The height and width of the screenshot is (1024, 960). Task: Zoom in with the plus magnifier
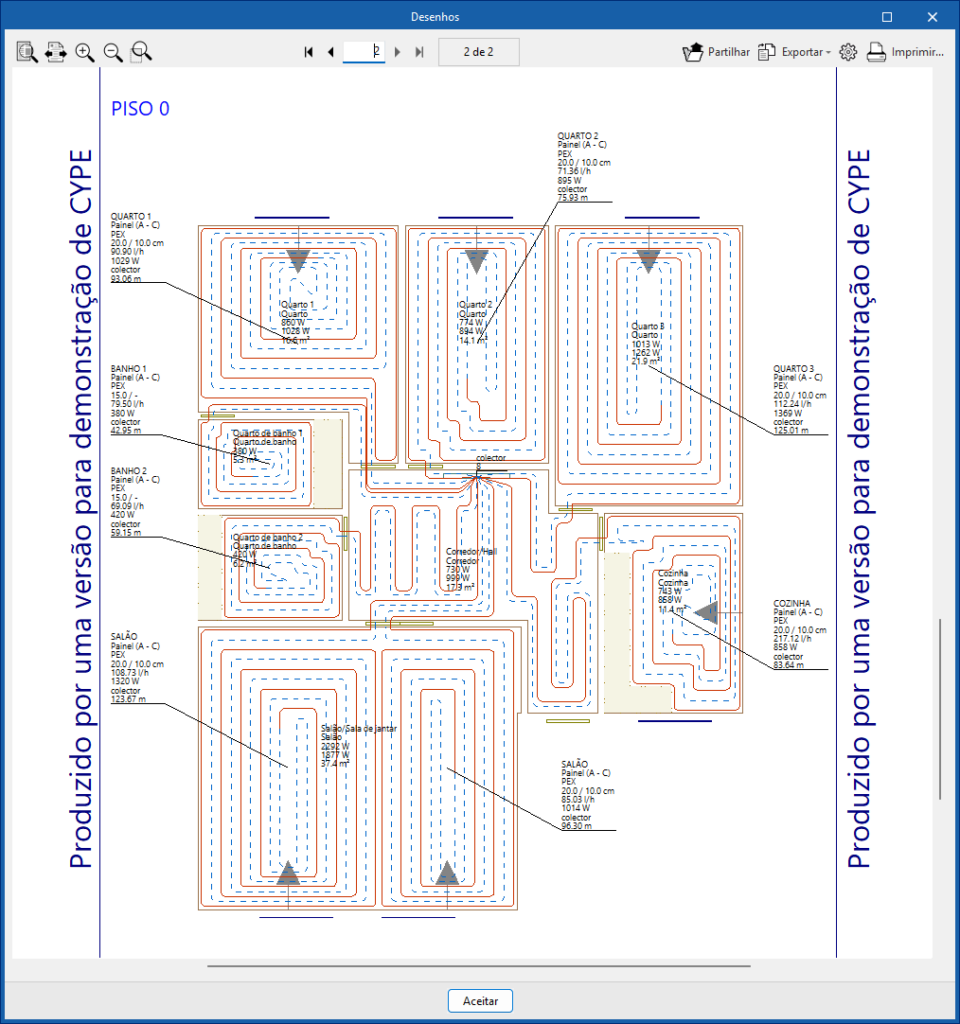(84, 52)
